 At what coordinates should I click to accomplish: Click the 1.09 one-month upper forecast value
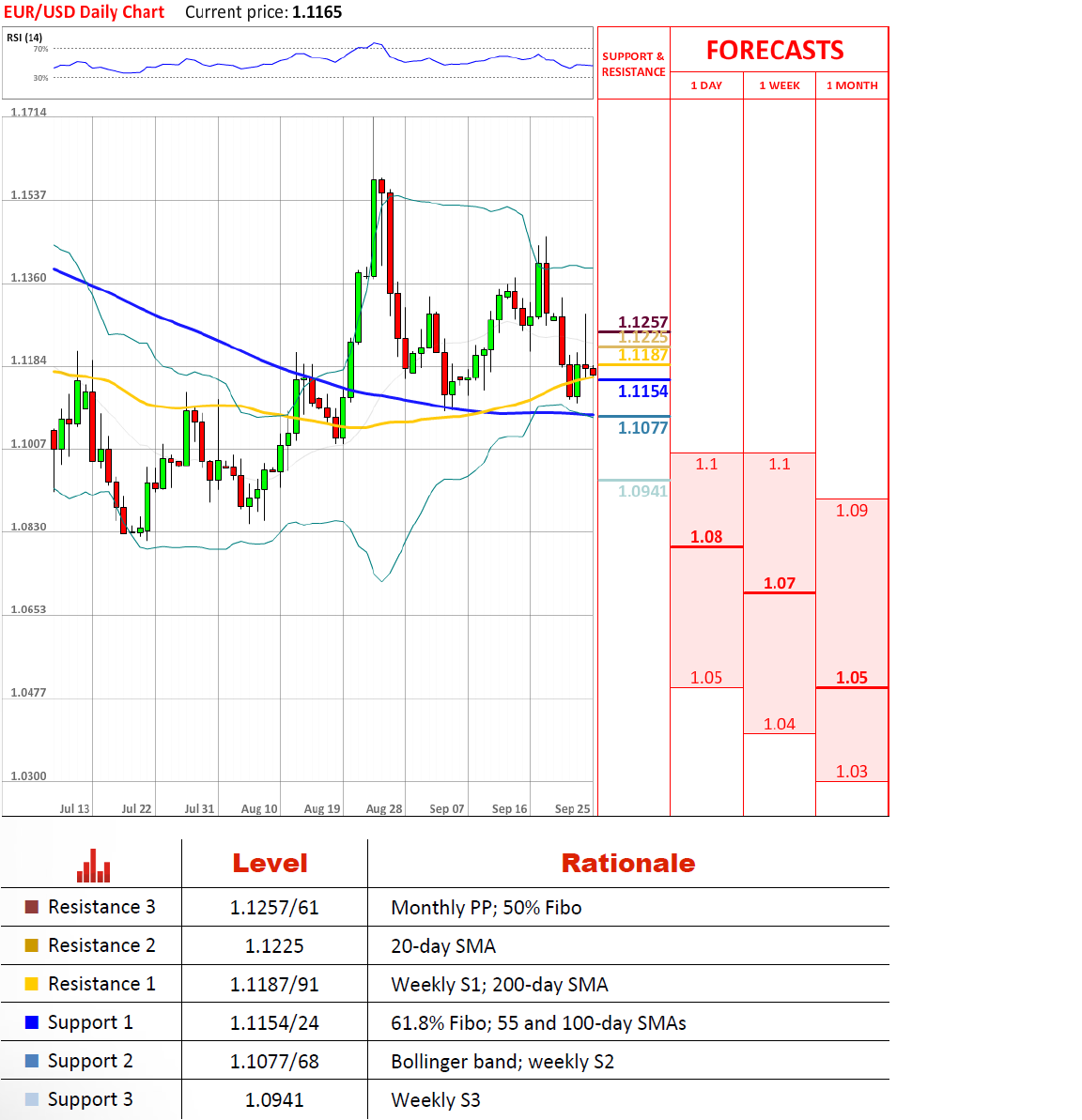point(852,510)
